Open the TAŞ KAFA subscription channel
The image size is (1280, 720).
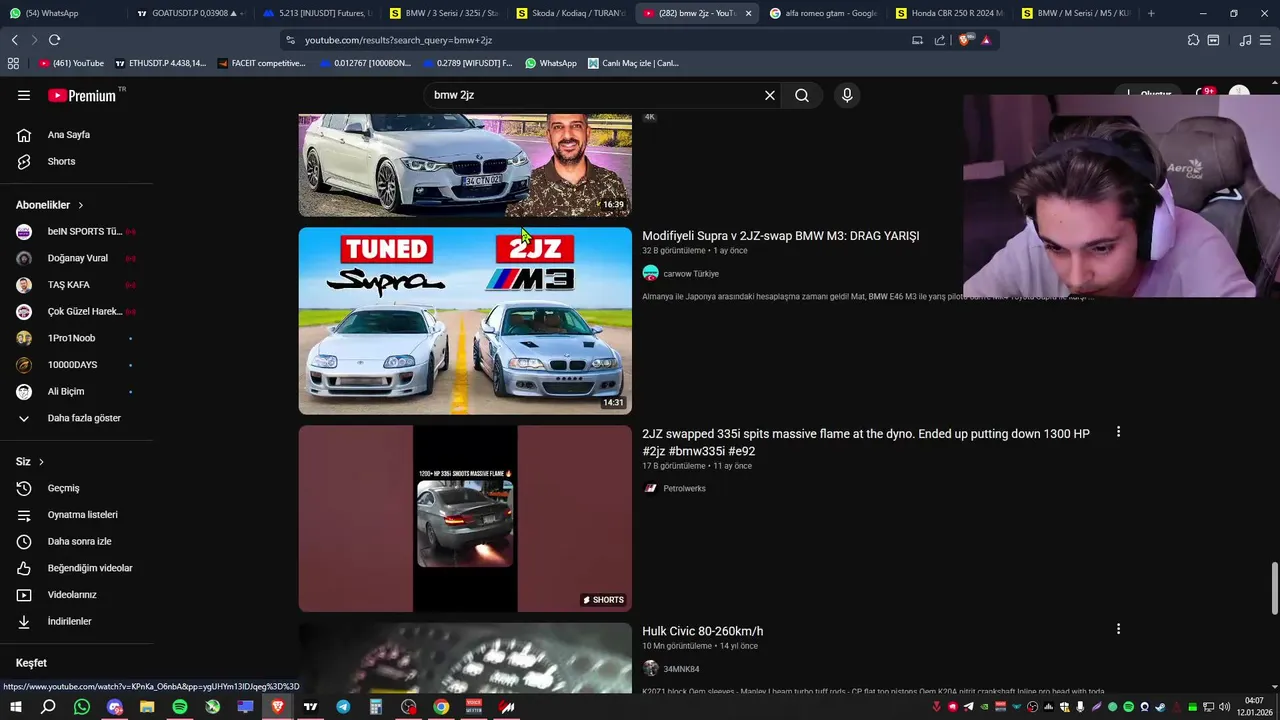pyautogui.click(x=76, y=285)
